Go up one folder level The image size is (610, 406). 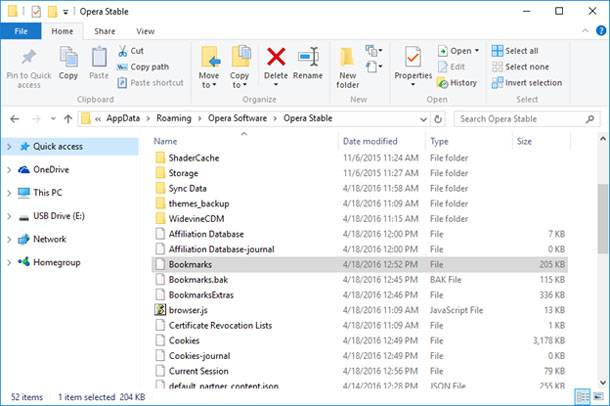point(68,119)
